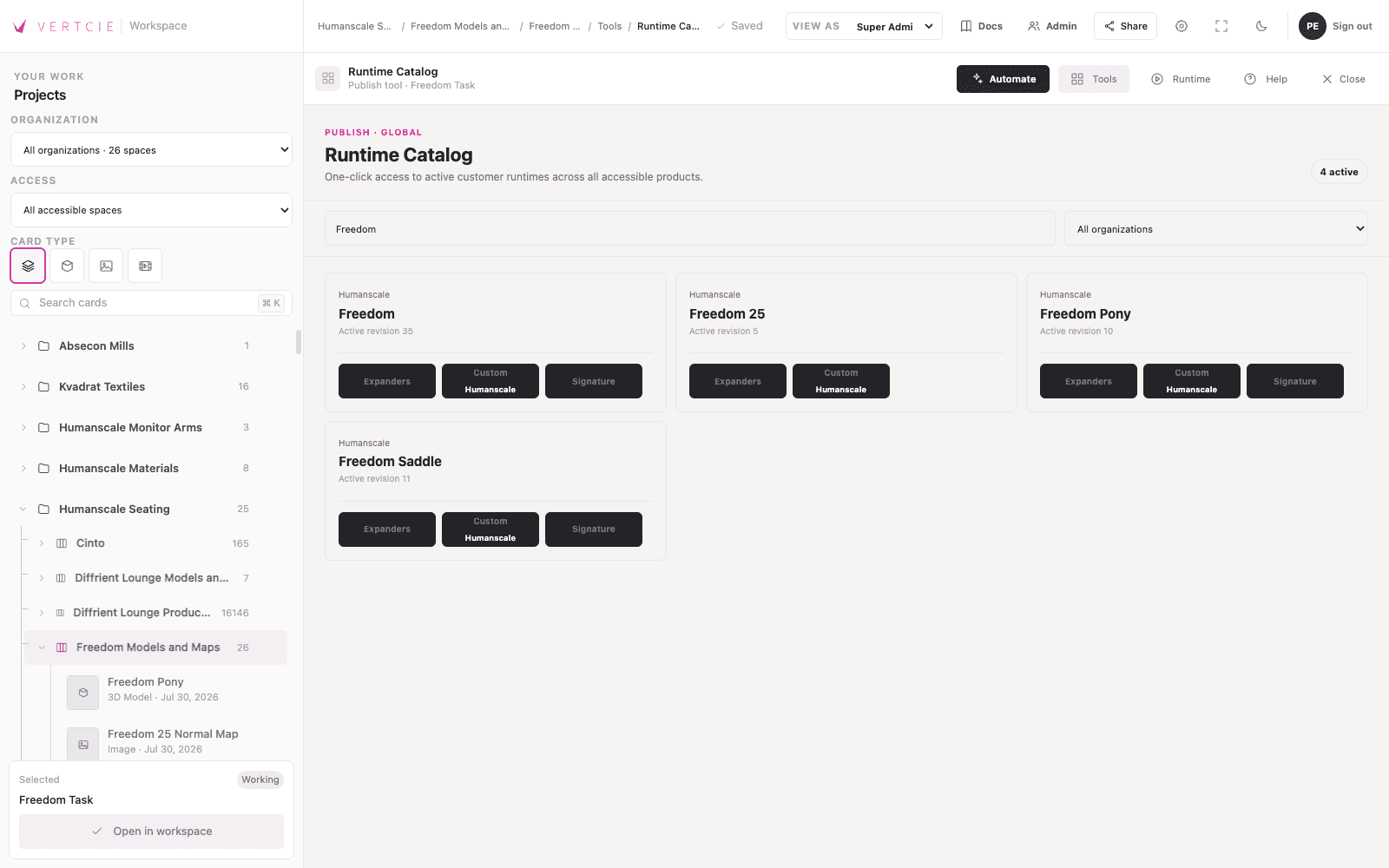Switch to dark mode moon icon
1389x868 pixels.
tap(1261, 26)
